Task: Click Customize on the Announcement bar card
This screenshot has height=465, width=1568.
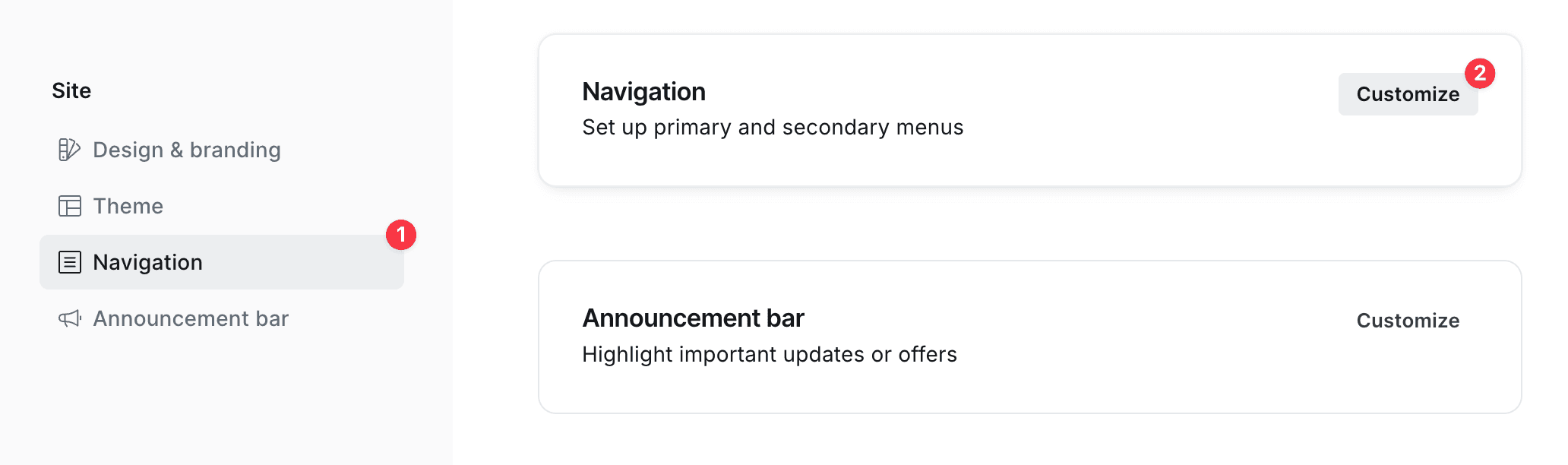Action: tap(1407, 321)
